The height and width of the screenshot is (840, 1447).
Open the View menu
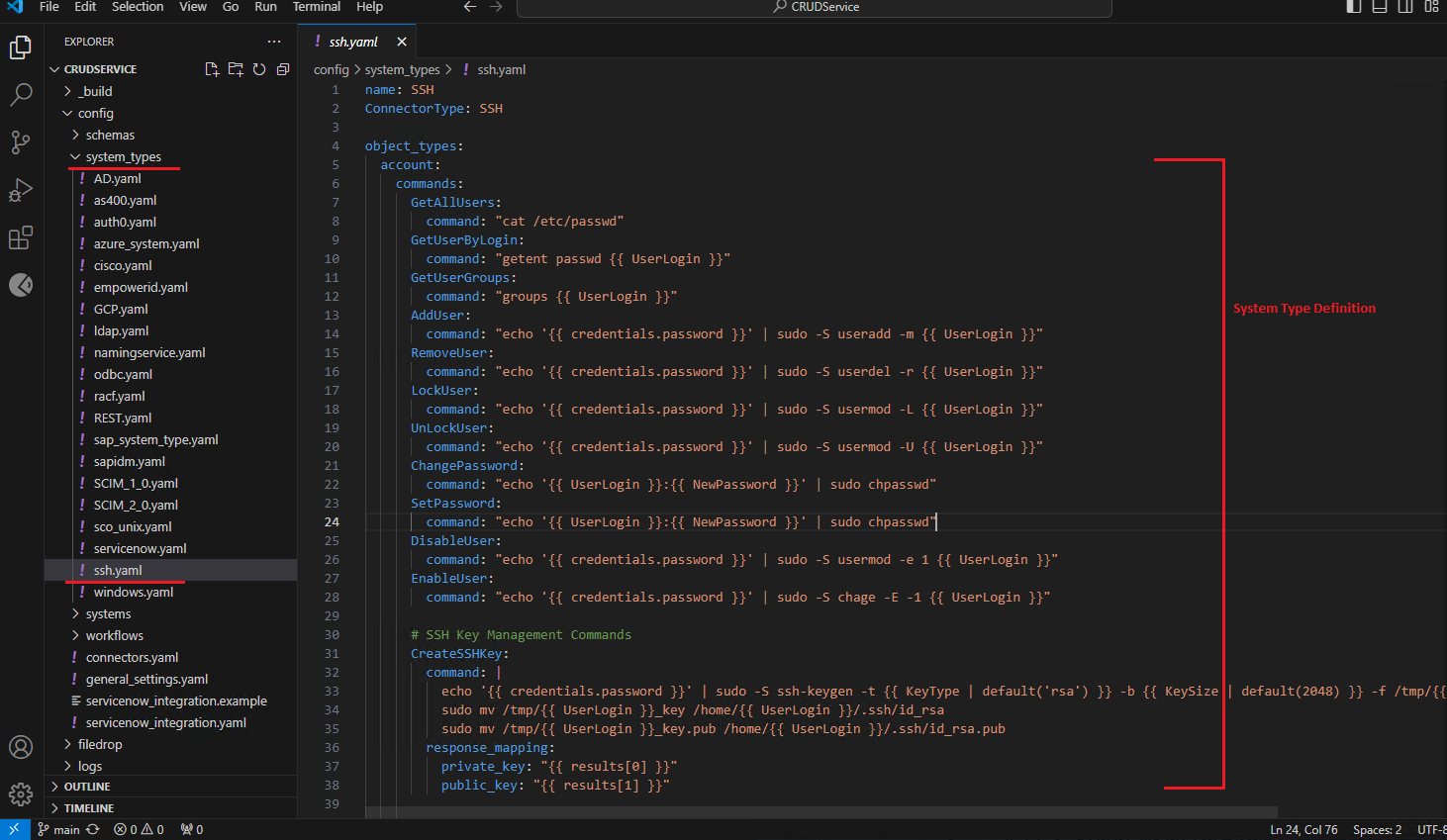[x=193, y=7]
